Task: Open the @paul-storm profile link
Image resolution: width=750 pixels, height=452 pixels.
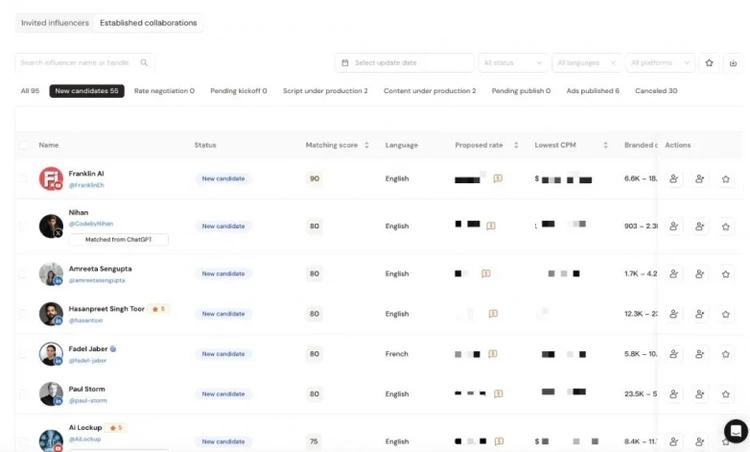Action: click(x=88, y=400)
